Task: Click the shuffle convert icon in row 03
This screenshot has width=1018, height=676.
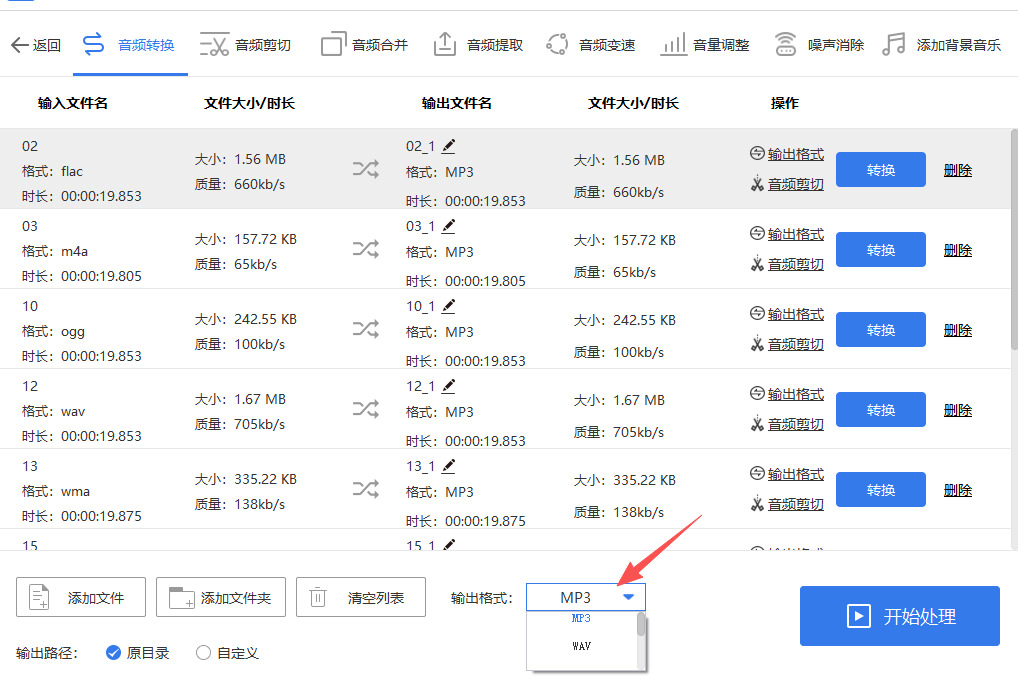Action: [366, 249]
